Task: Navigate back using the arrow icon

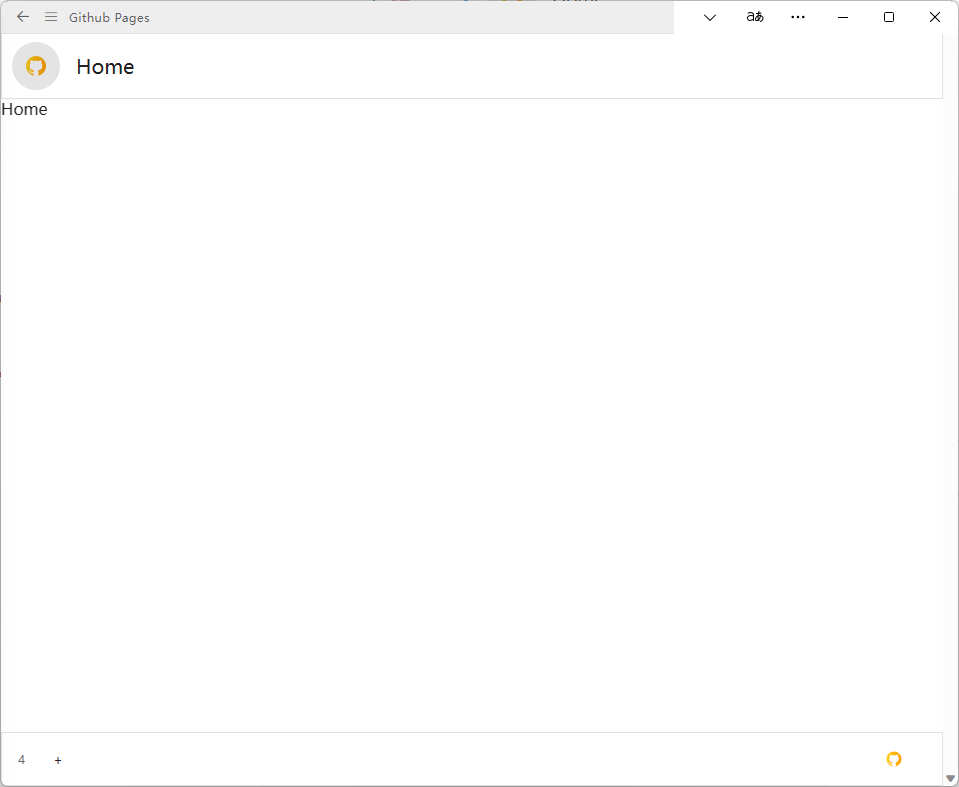Action: pos(22,16)
